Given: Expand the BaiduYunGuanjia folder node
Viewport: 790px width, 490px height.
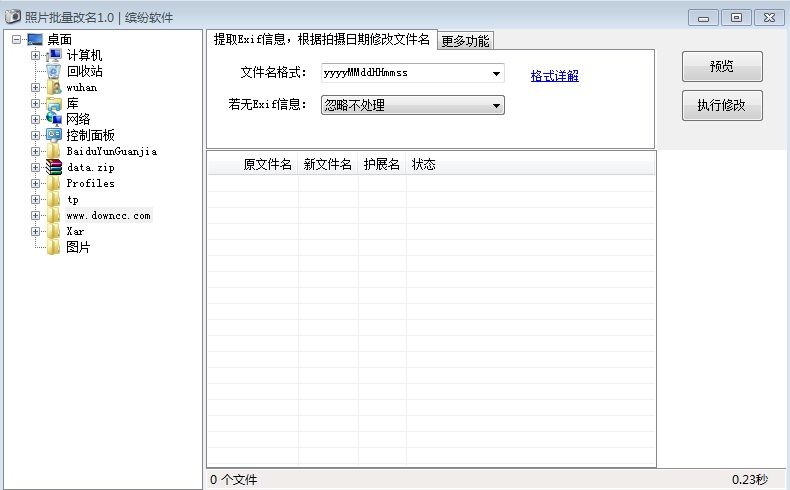Looking at the screenshot, I should 36,151.
